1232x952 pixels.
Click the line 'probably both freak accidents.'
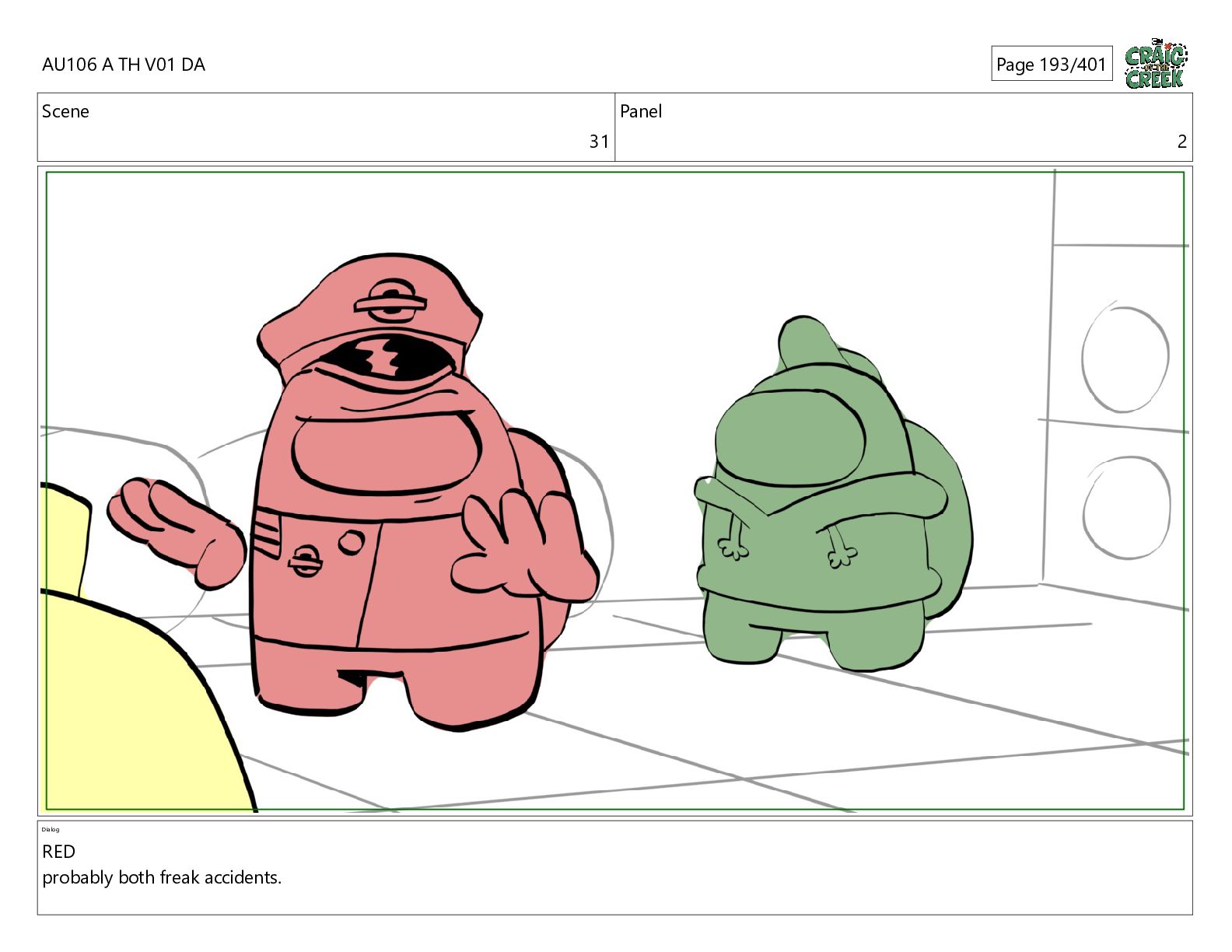pos(162,877)
